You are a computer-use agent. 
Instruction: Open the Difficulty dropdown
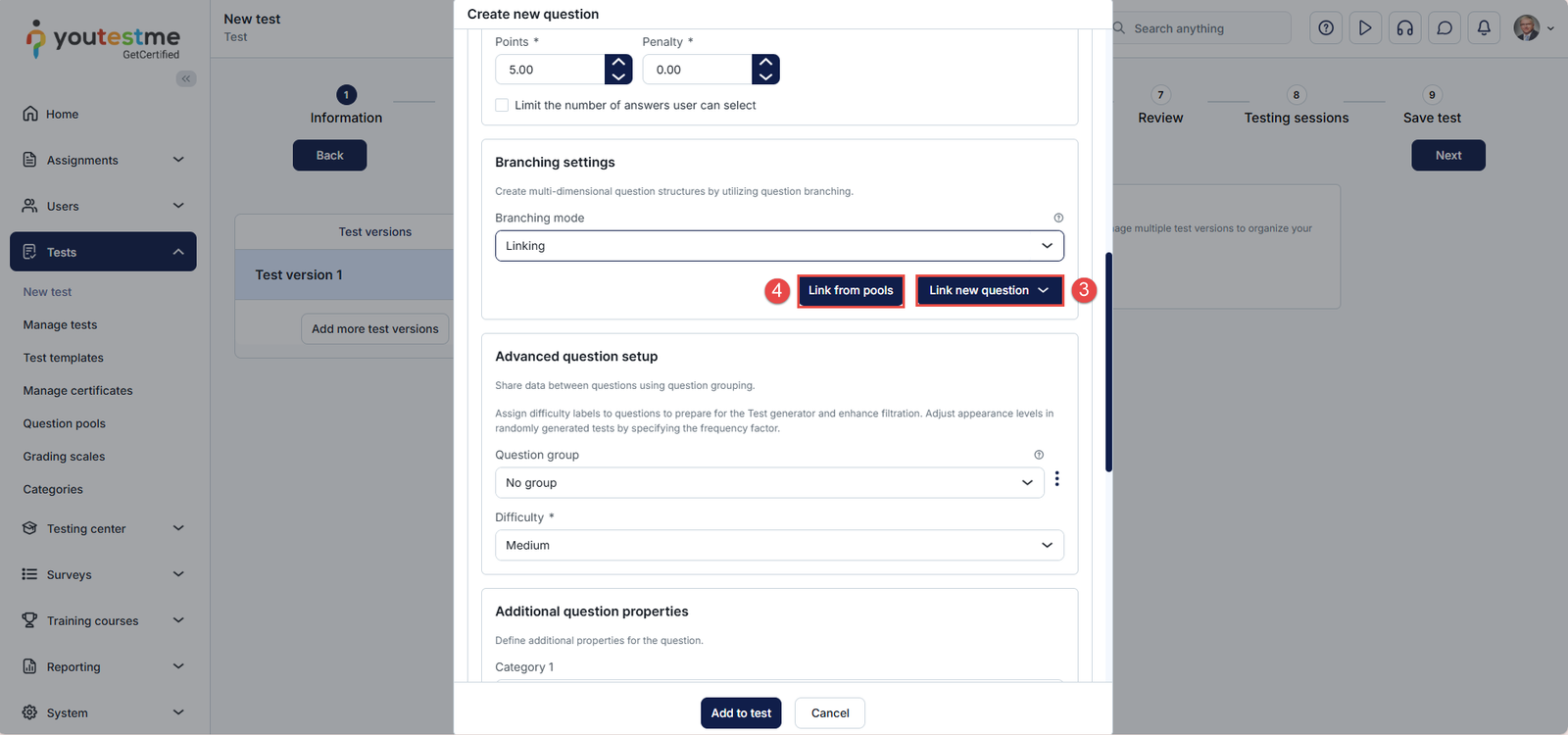click(x=779, y=546)
